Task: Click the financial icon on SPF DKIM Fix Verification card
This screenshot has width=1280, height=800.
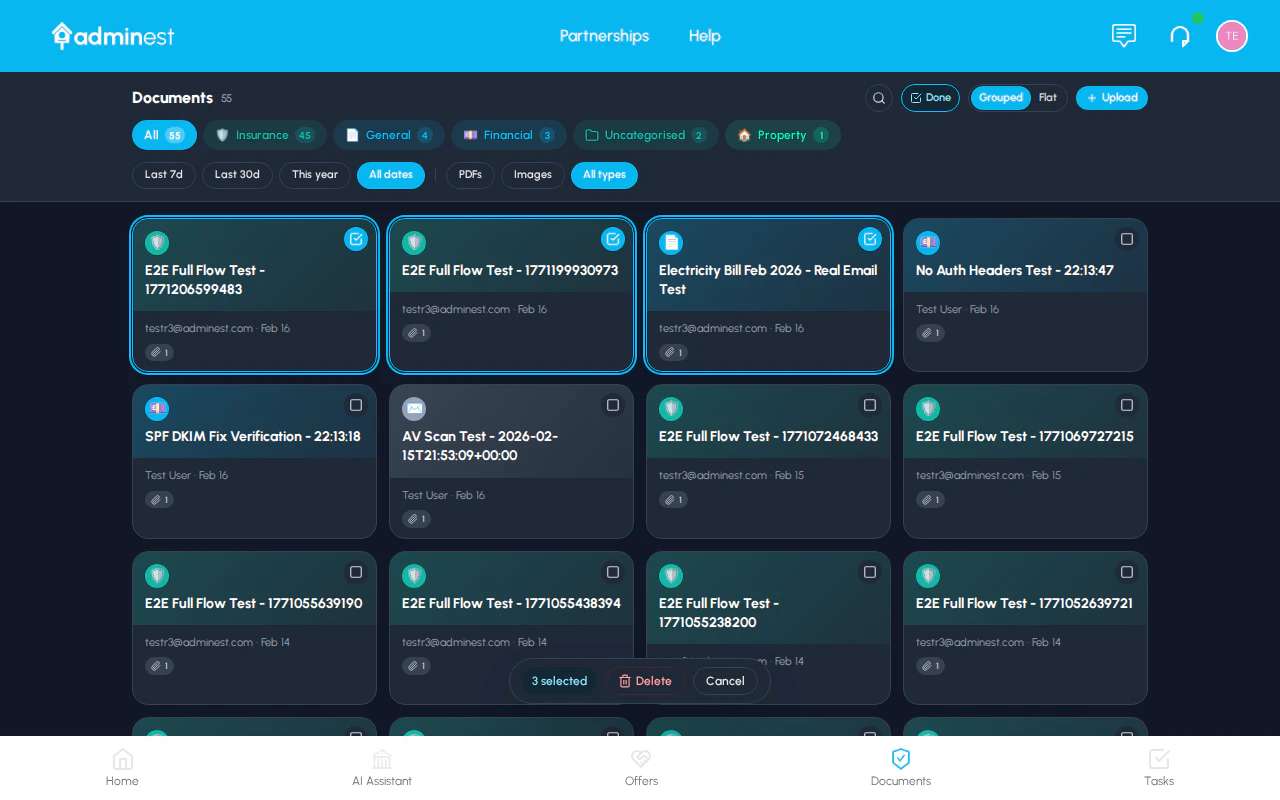Action: (x=157, y=409)
